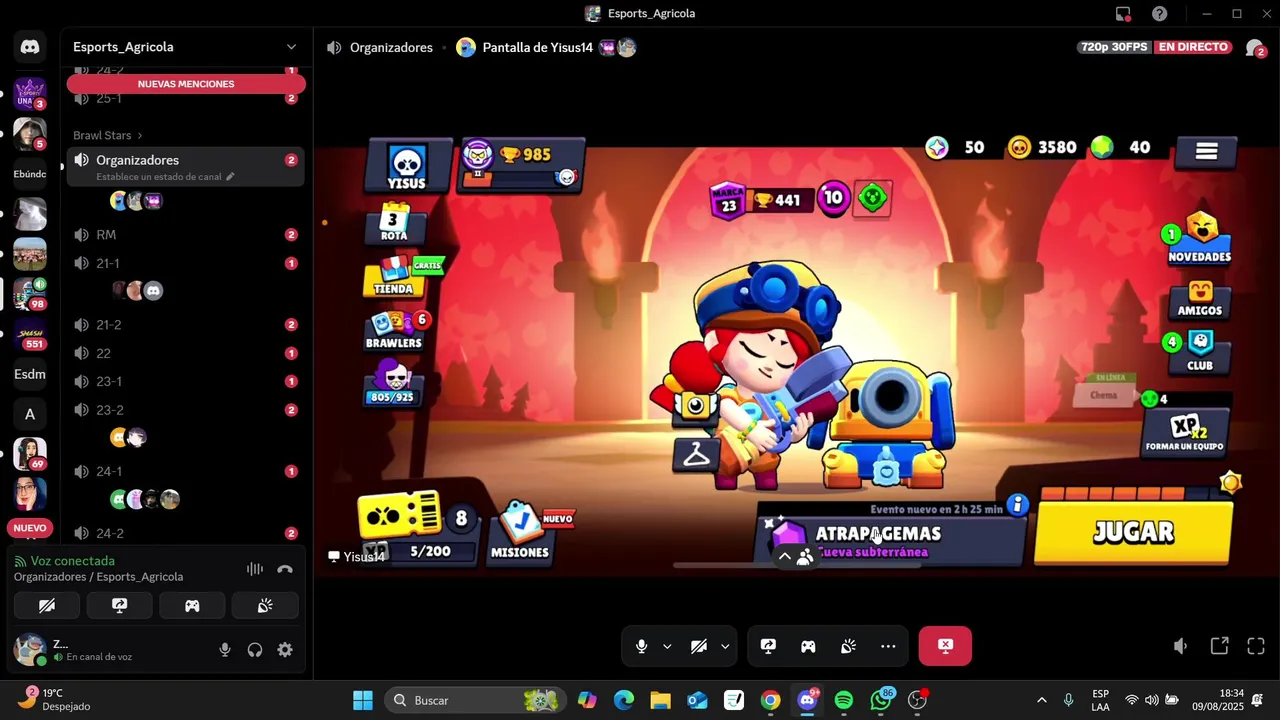1280x720 pixels.
Task: Show hidden tray icons chevron
Action: pyautogui.click(x=1042, y=700)
